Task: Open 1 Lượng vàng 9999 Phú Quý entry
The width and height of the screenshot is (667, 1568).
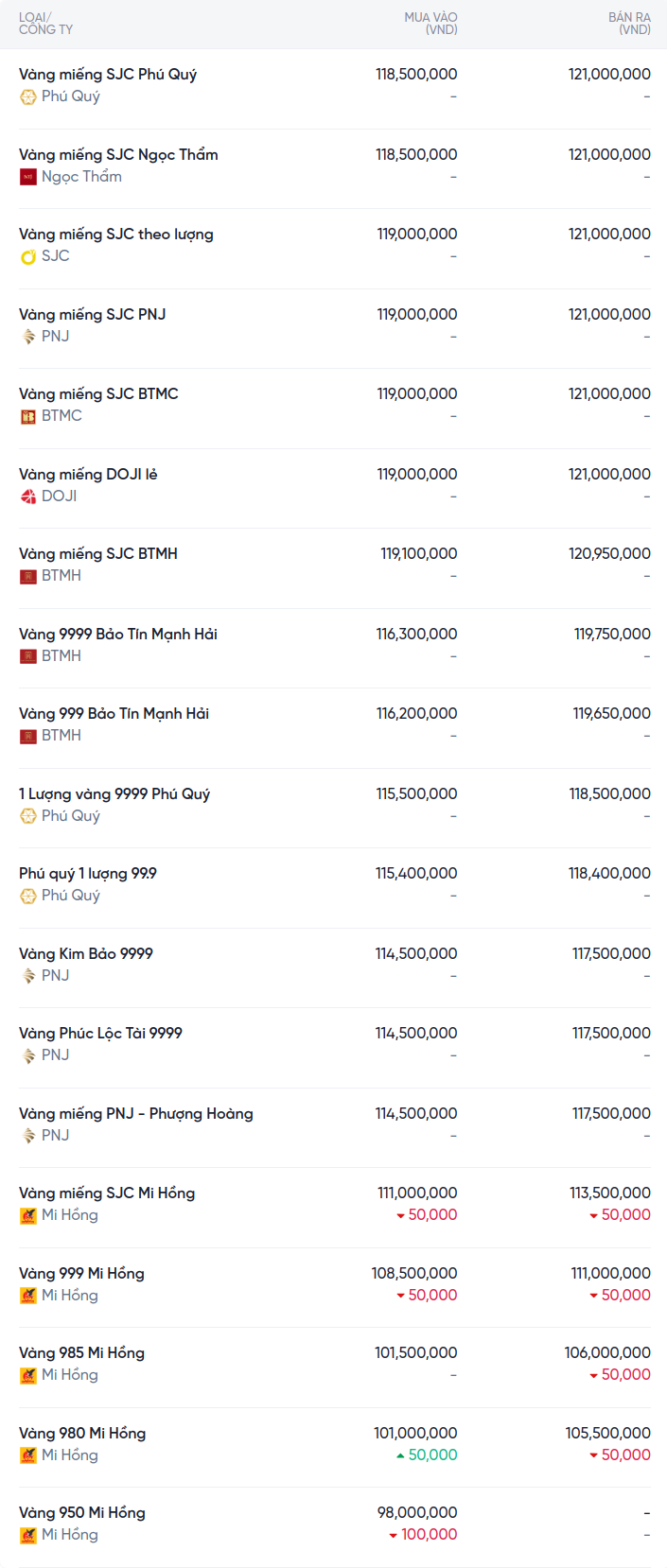Action: [114, 794]
